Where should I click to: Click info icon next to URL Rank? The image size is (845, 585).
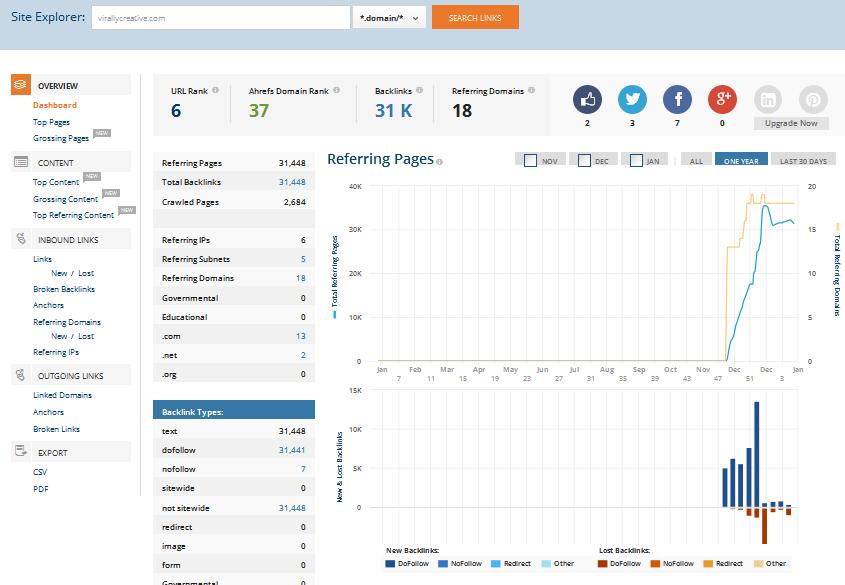(x=216, y=90)
